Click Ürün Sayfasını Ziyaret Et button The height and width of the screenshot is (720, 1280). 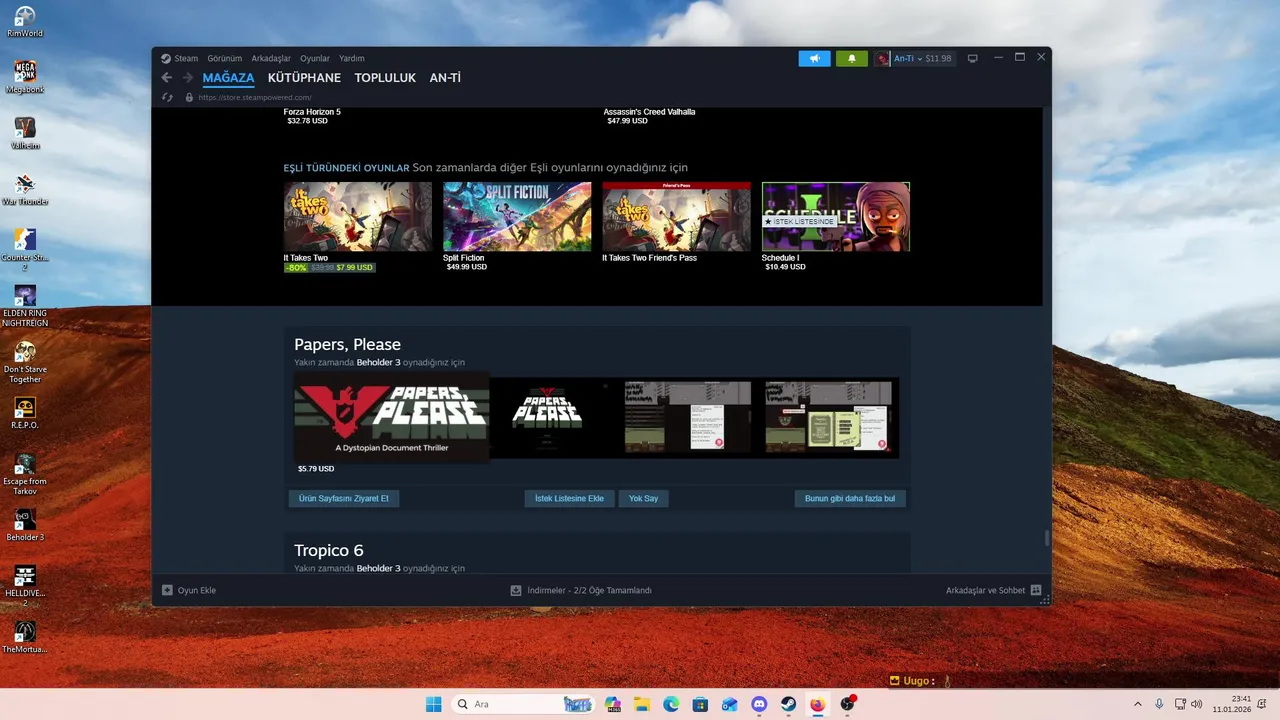click(x=343, y=498)
